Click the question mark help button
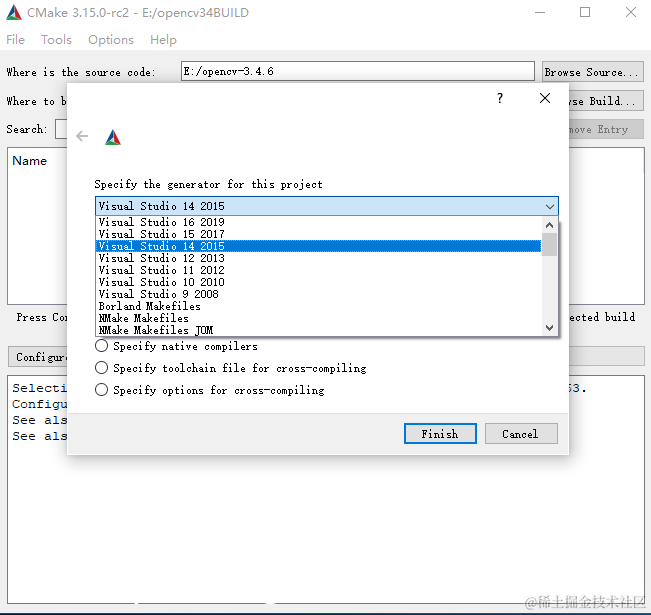This screenshot has height=615, width=651. pyautogui.click(x=500, y=98)
